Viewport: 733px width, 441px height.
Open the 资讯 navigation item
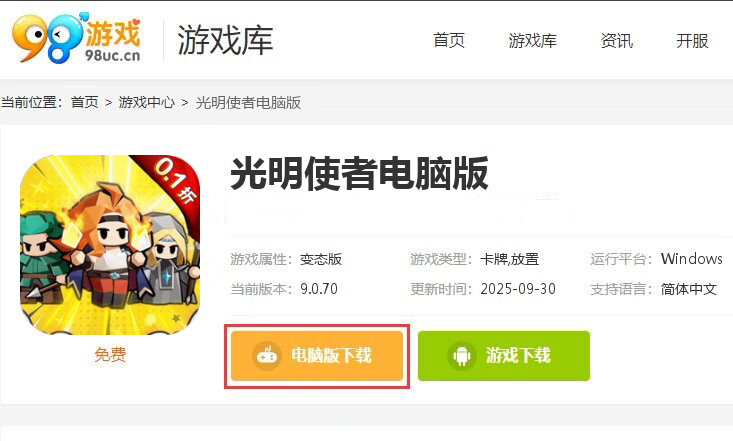tap(617, 41)
